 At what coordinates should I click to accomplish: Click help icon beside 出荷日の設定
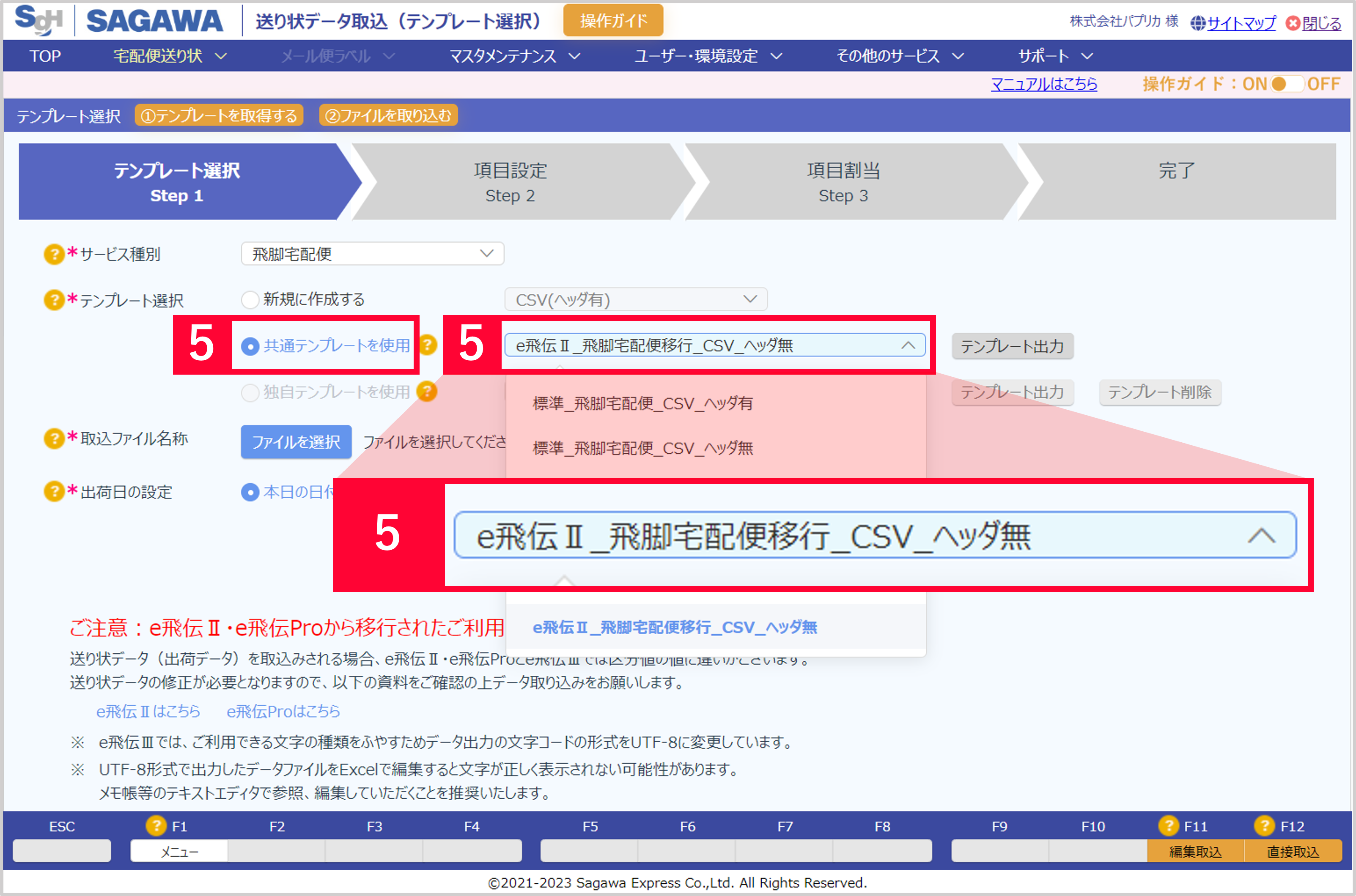point(54,491)
